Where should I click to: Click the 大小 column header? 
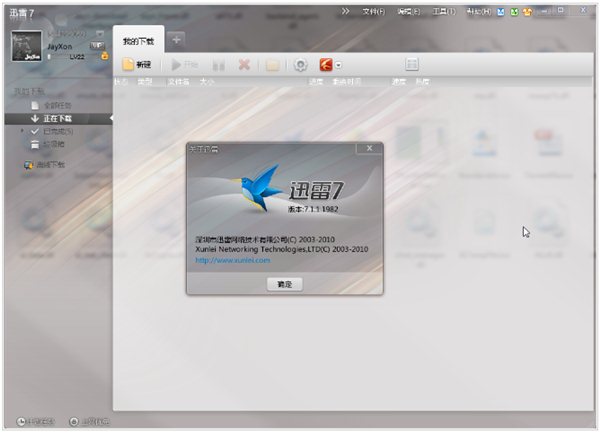[207, 81]
